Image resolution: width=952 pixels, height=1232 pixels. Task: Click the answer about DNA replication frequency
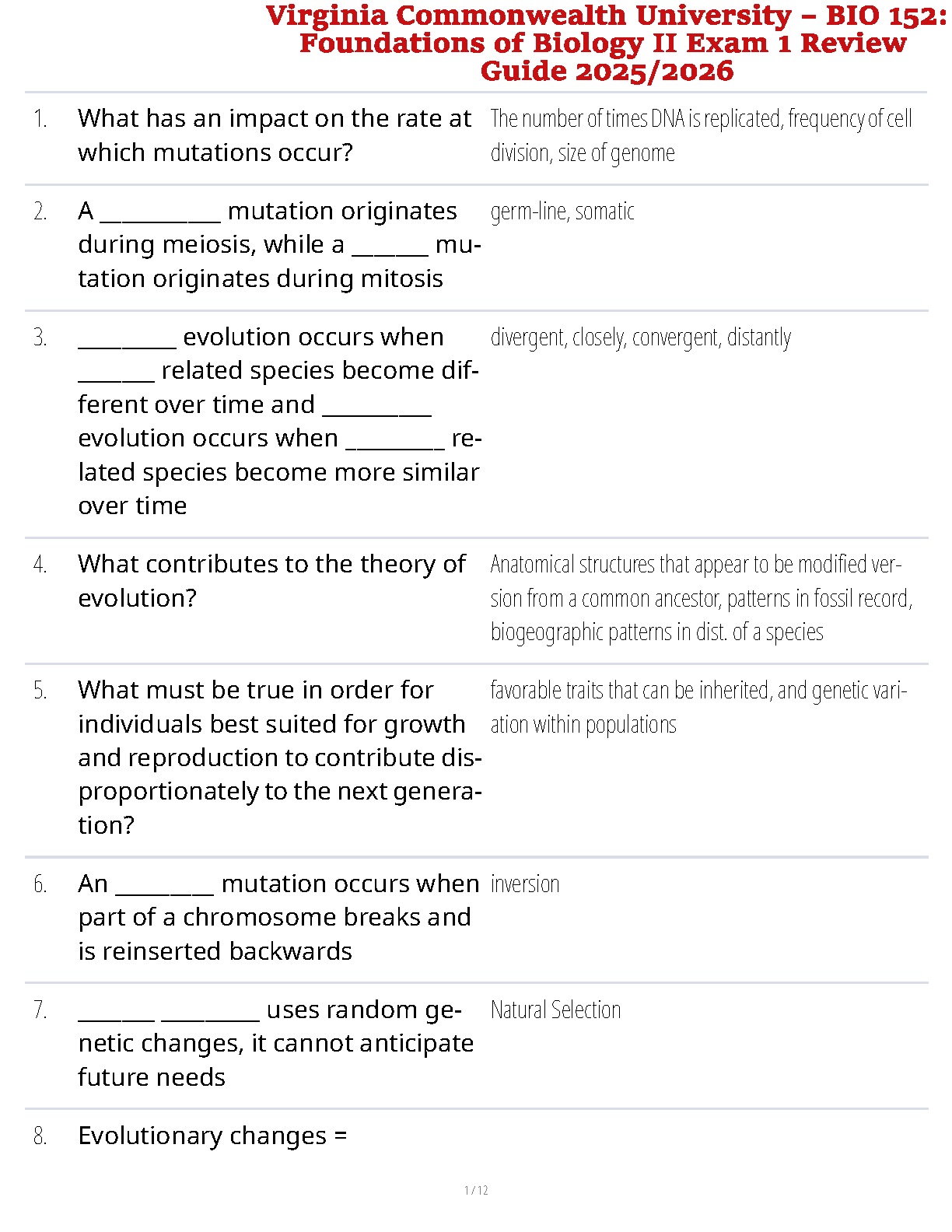click(x=700, y=135)
